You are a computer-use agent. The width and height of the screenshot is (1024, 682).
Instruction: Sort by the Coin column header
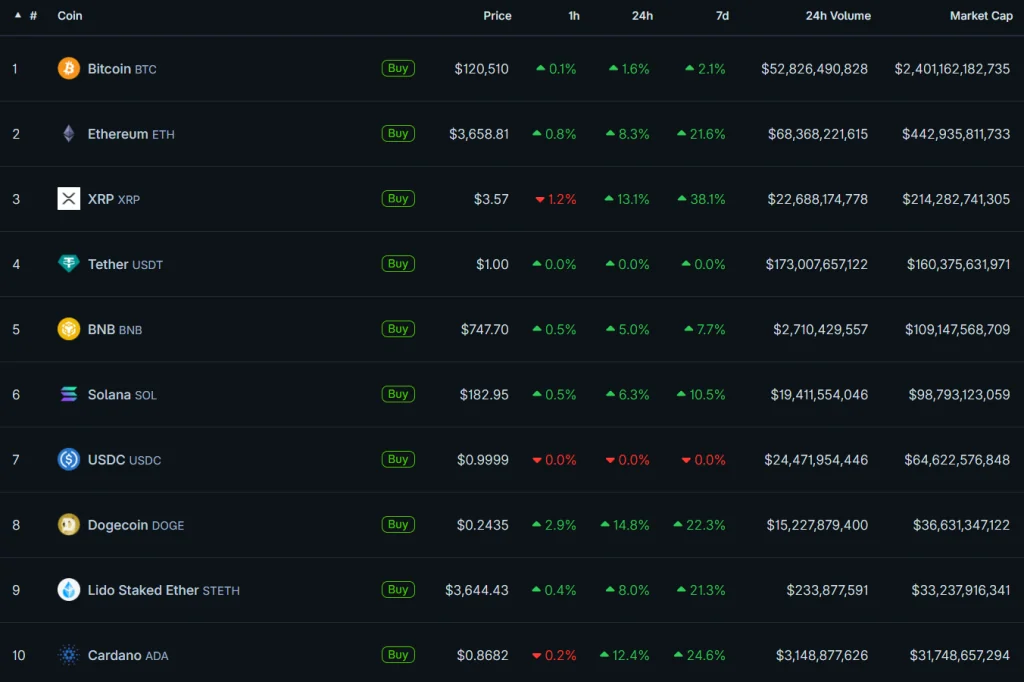tap(70, 16)
